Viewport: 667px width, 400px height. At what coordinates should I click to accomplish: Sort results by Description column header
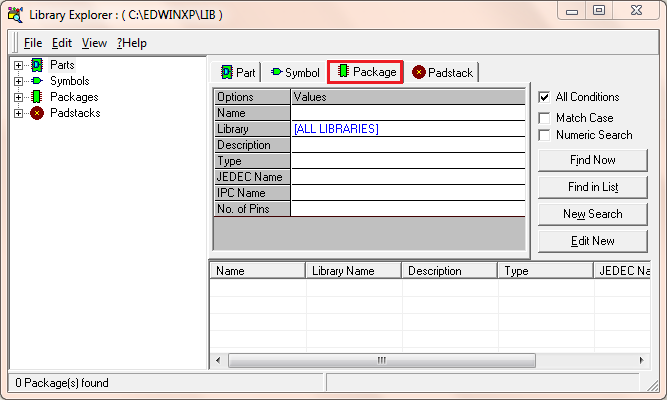click(x=450, y=271)
